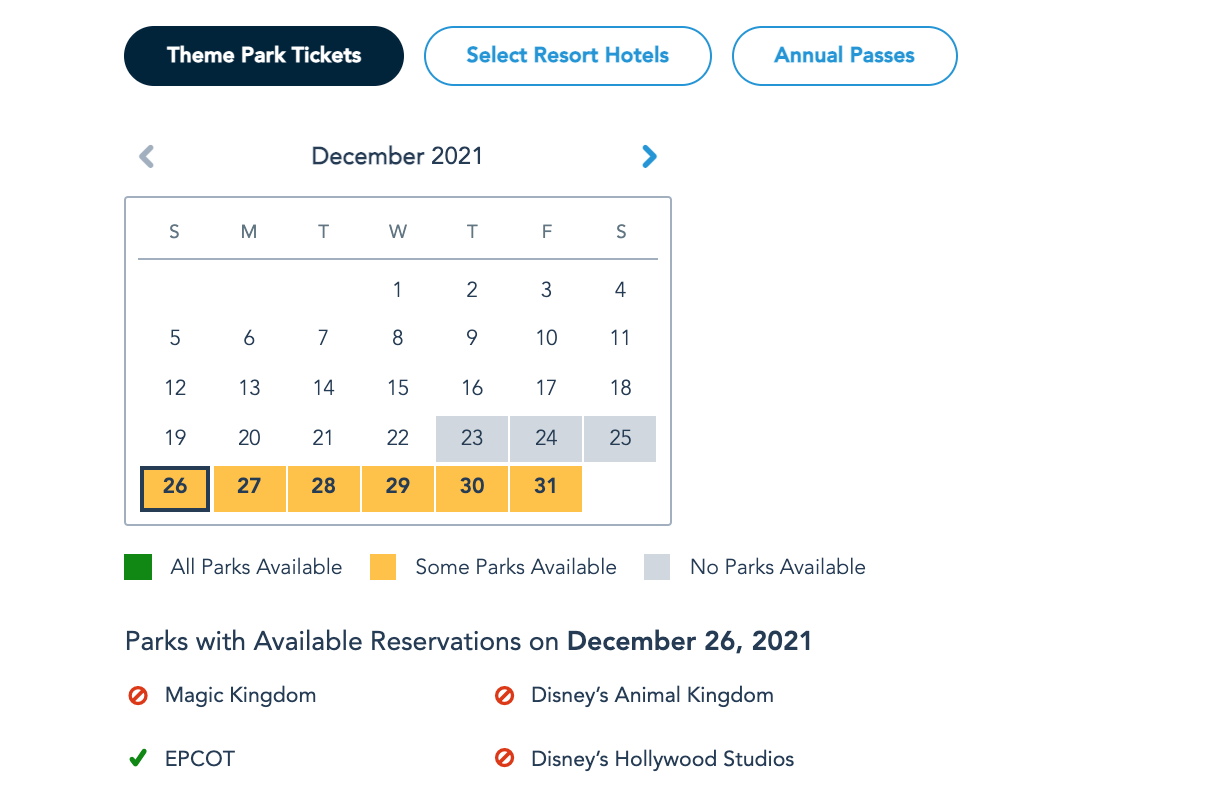Viewport: 1230px width, 802px height.
Task: Select December 1 calendar date
Action: 398,291
